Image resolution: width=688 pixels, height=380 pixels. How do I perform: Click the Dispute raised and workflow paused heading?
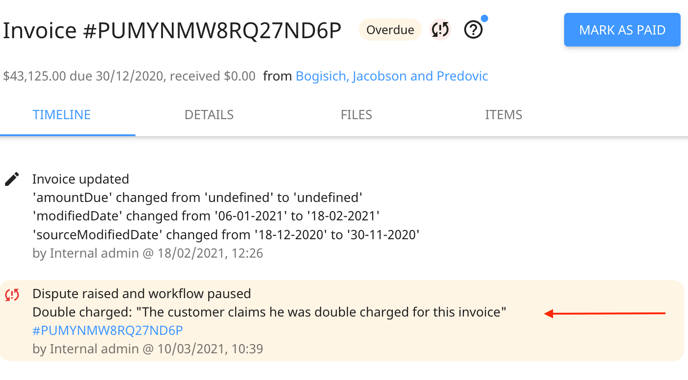click(142, 294)
